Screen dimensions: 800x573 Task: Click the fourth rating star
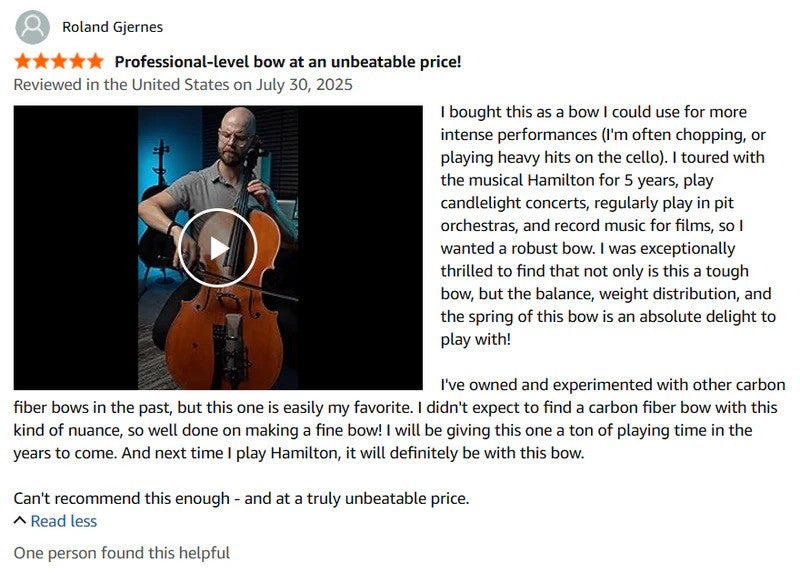pos(76,61)
